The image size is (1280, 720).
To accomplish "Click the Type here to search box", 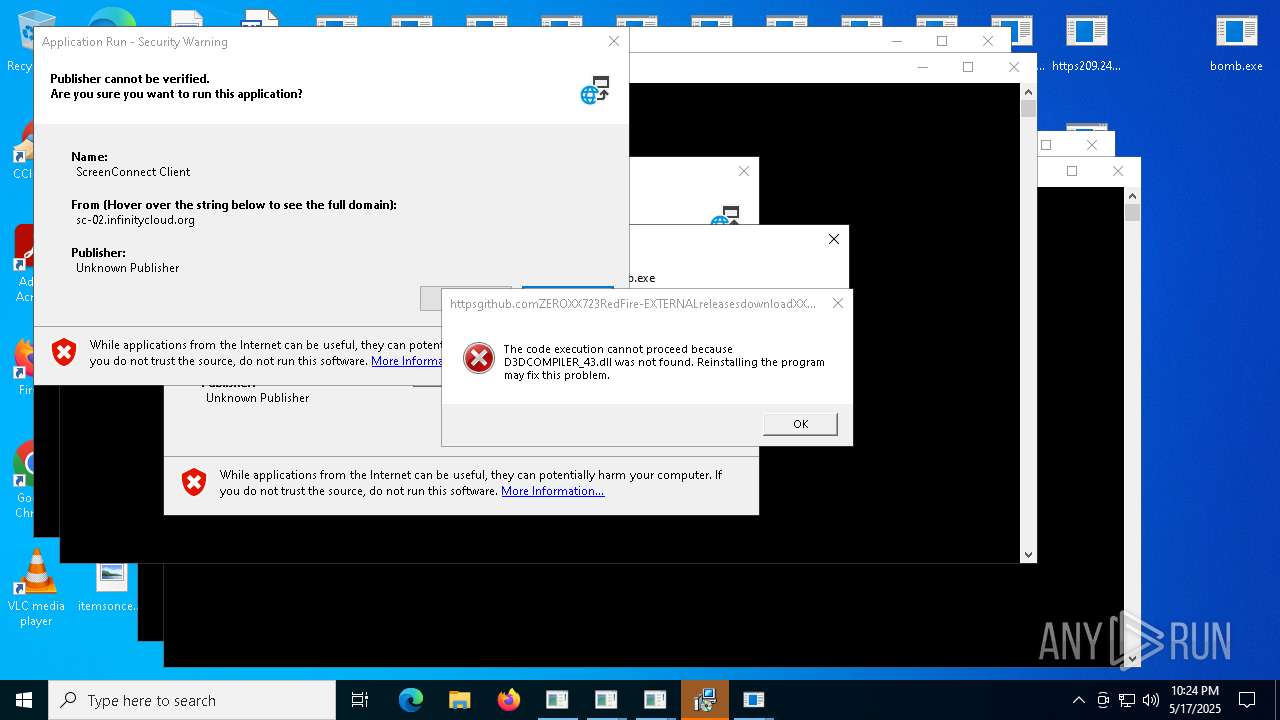I will point(192,700).
